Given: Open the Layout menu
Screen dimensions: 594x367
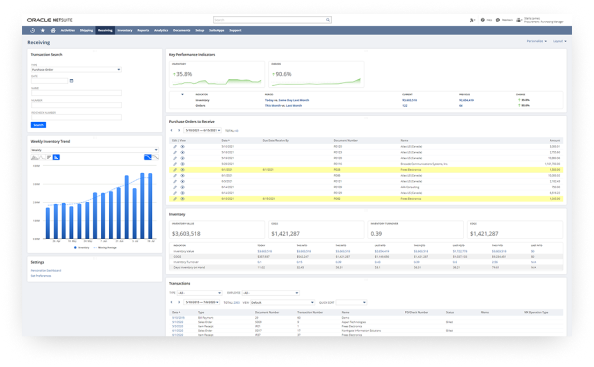Looking at the screenshot, I should pyautogui.click(x=560, y=41).
